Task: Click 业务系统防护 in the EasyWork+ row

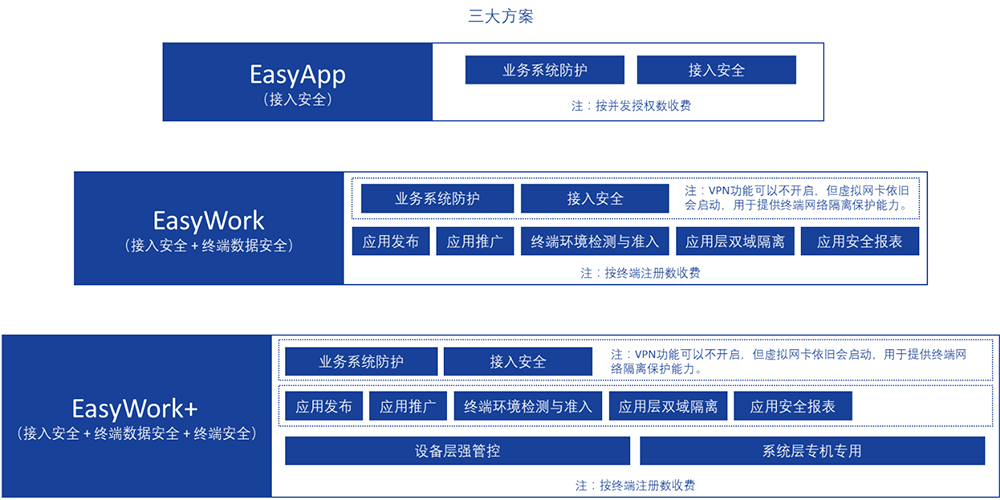Action: [362, 362]
